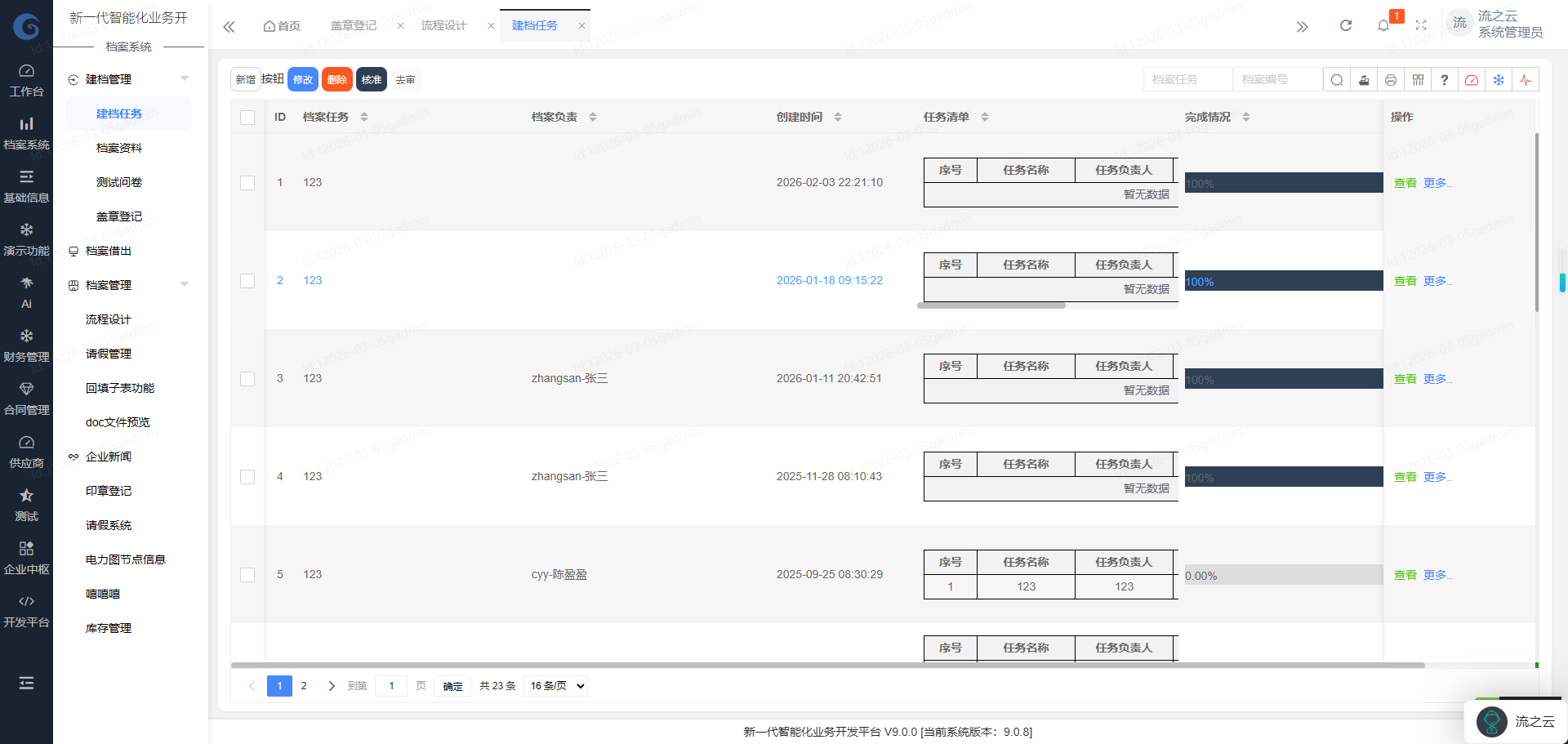Expand the 档案管理 menu group
The width and height of the screenshot is (1568, 744).
pyautogui.click(x=185, y=285)
